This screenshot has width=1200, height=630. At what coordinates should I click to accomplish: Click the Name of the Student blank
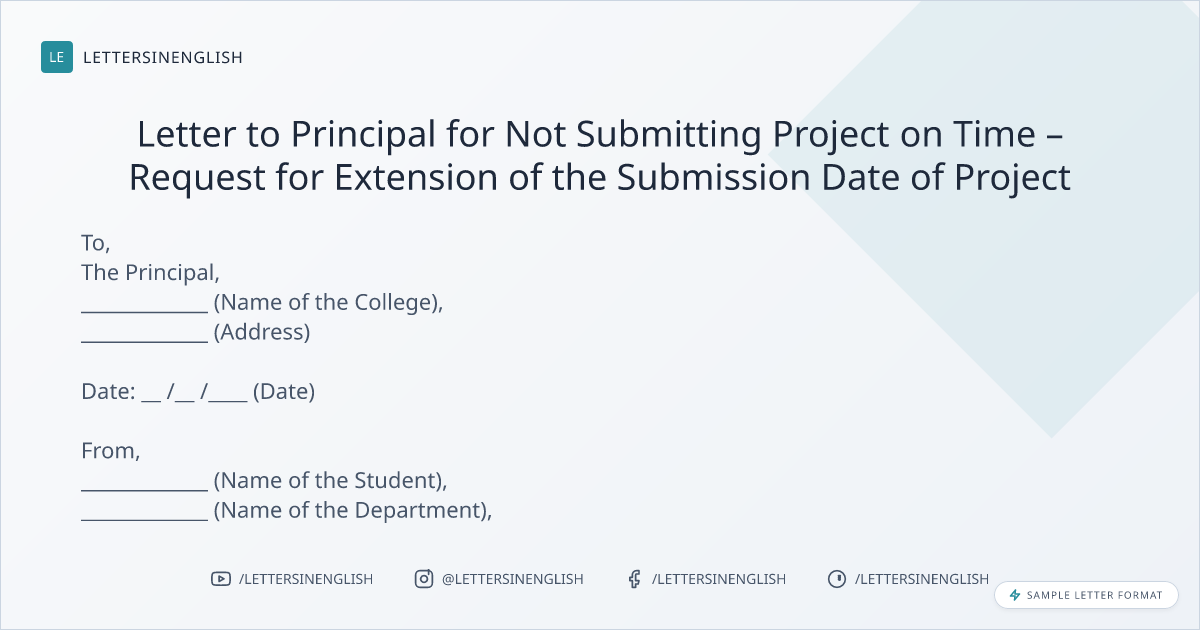(144, 482)
